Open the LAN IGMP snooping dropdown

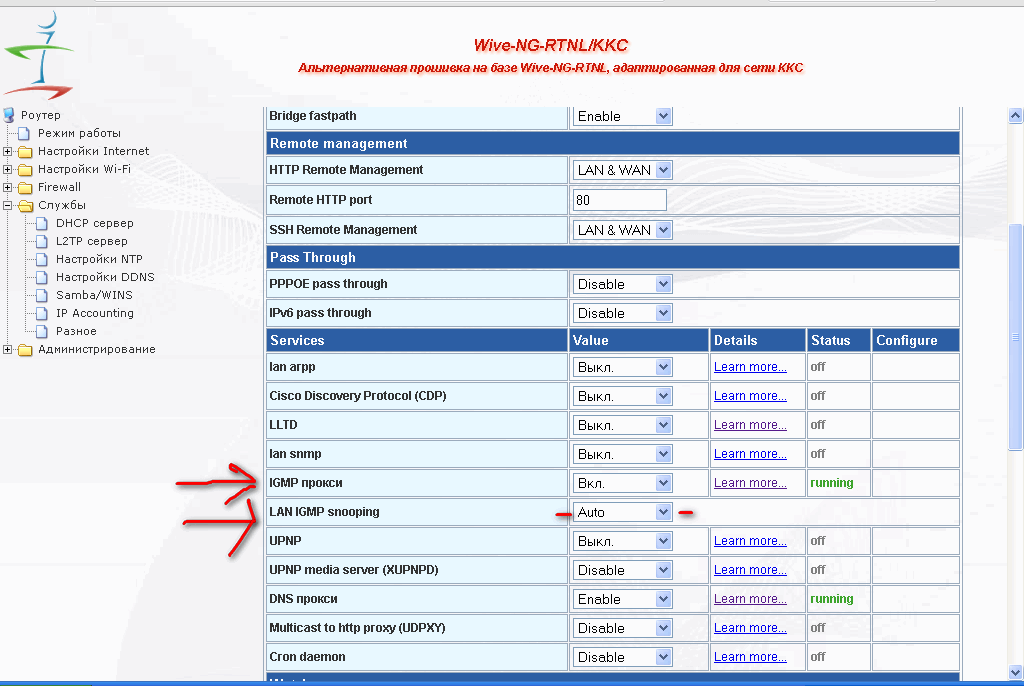tap(622, 512)
